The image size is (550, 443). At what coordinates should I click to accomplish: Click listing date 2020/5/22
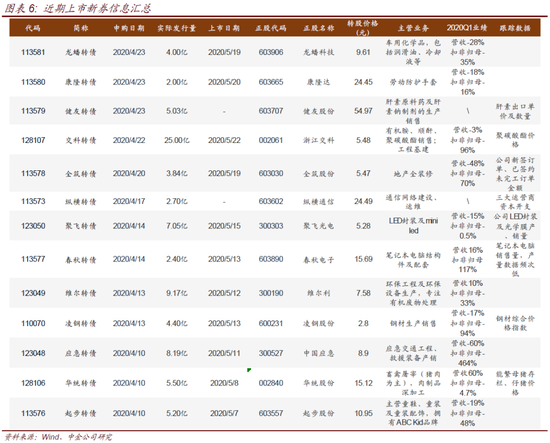(224, 140)
